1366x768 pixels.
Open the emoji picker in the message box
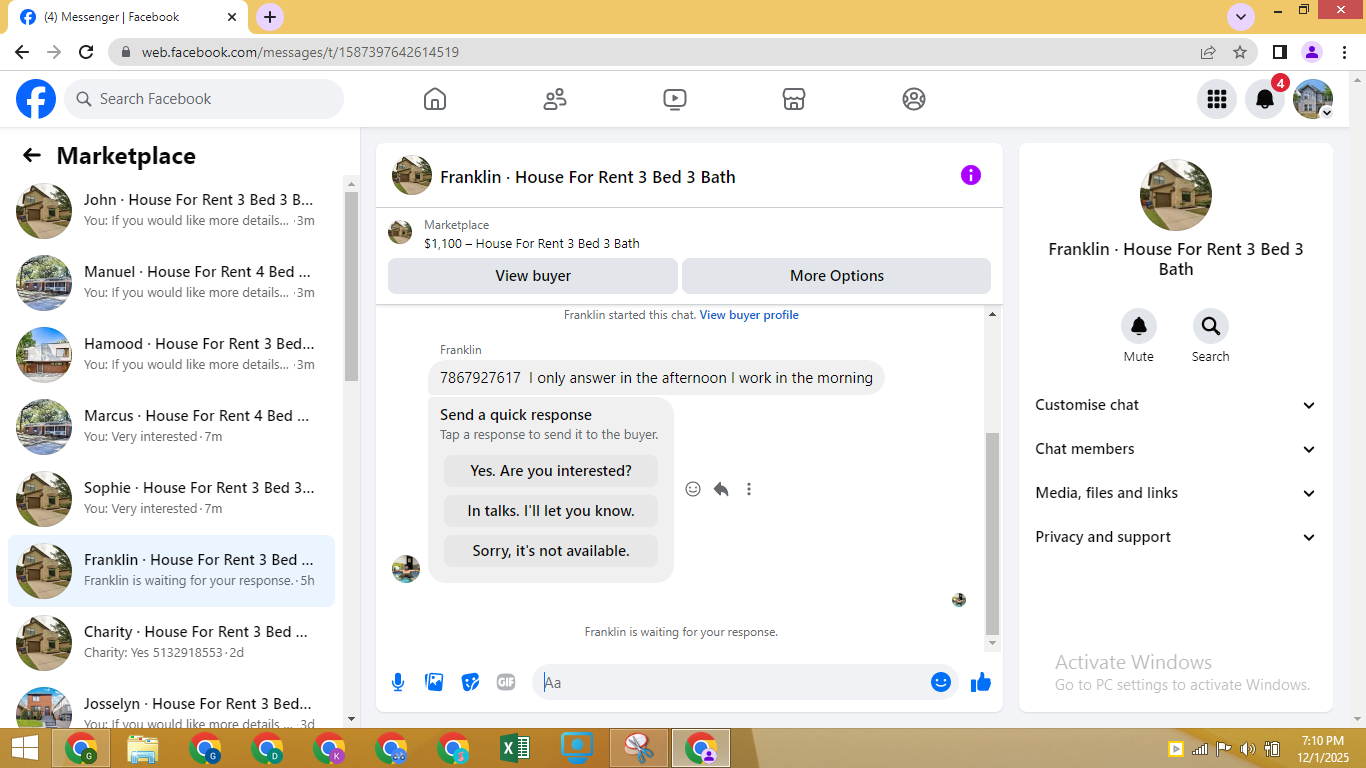941,682
